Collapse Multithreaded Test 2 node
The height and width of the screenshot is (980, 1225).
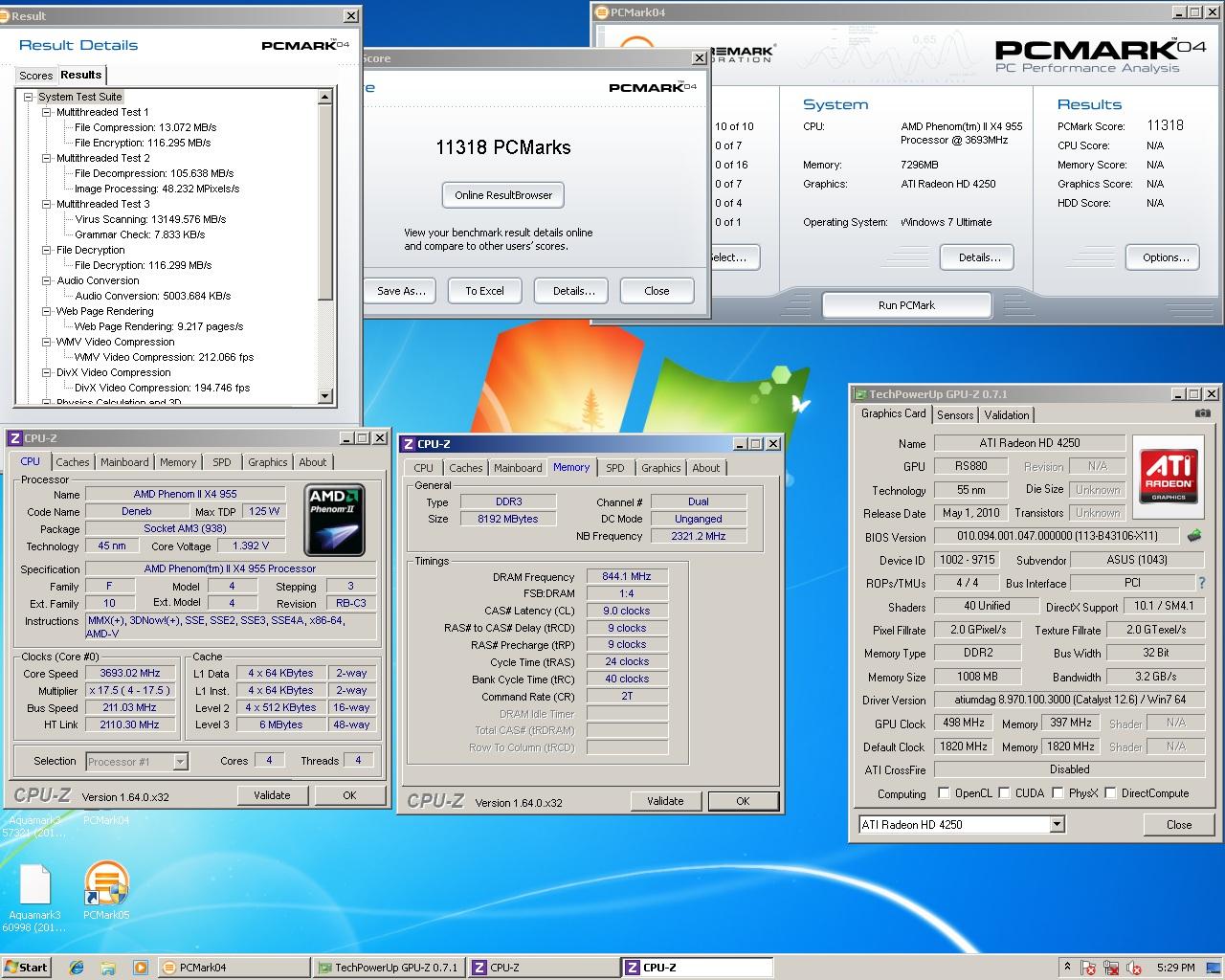click(46, 158)
